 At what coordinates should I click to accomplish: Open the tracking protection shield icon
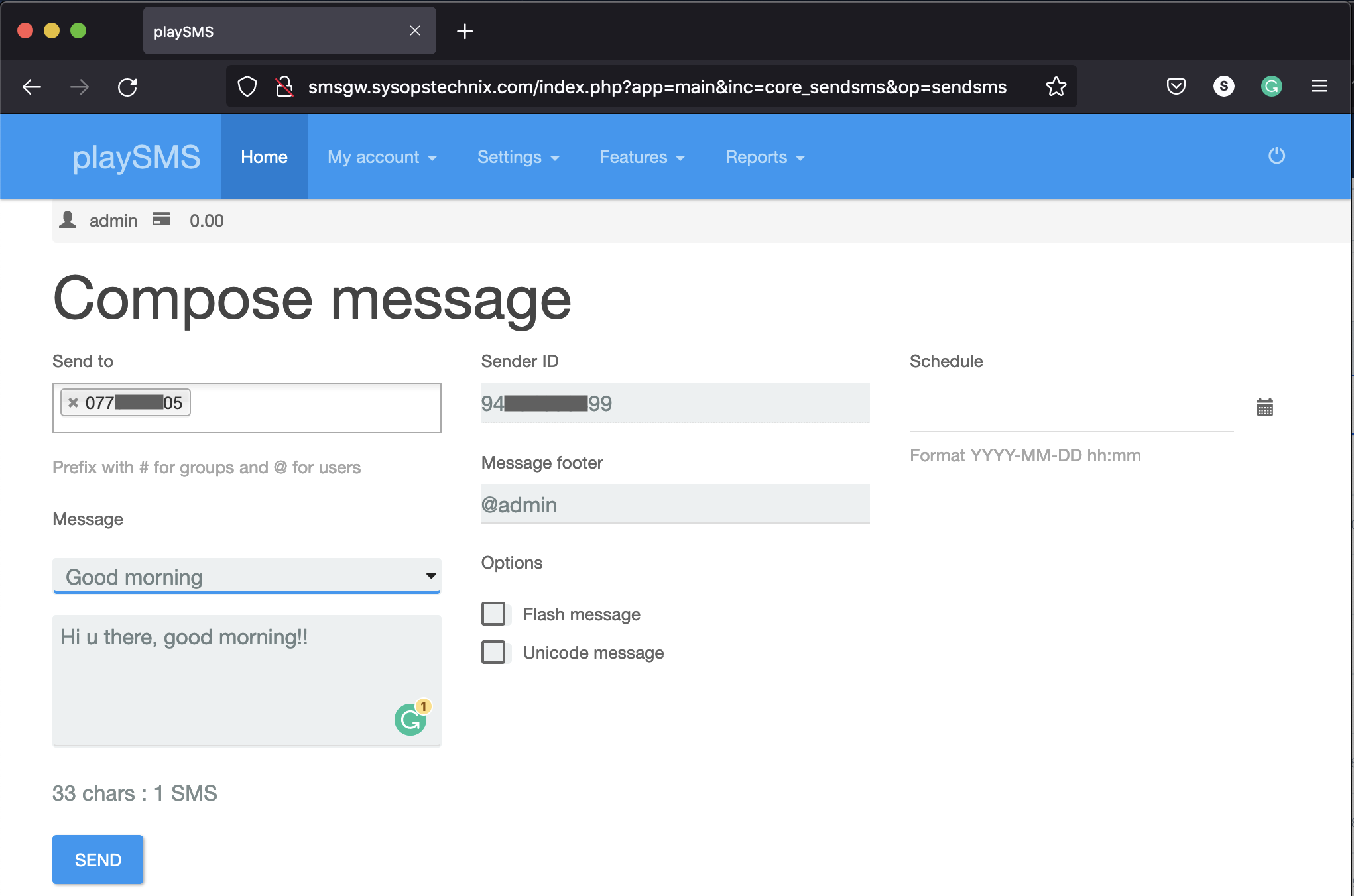247,87
